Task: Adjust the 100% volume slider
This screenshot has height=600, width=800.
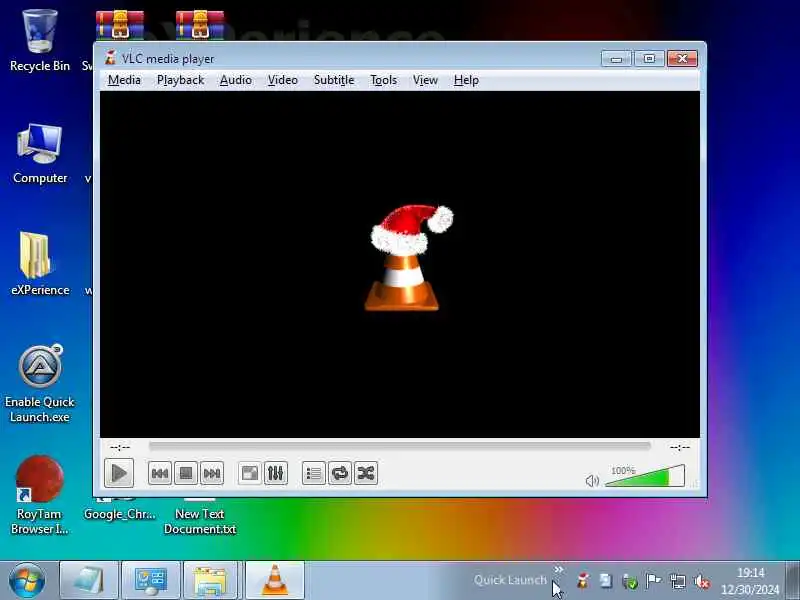Action: coord(645,476)
